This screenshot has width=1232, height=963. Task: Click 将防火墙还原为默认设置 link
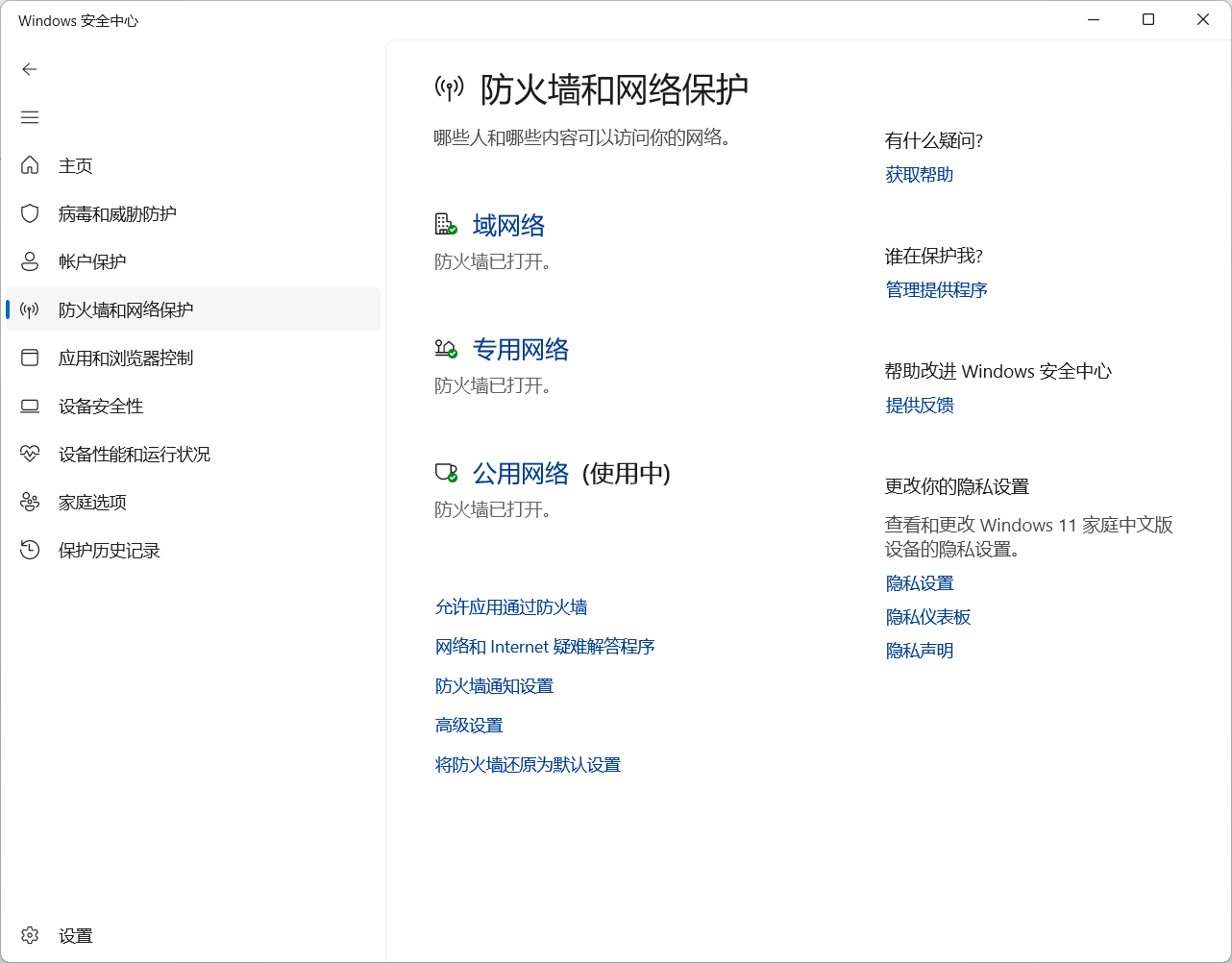[x=528, y=765]
